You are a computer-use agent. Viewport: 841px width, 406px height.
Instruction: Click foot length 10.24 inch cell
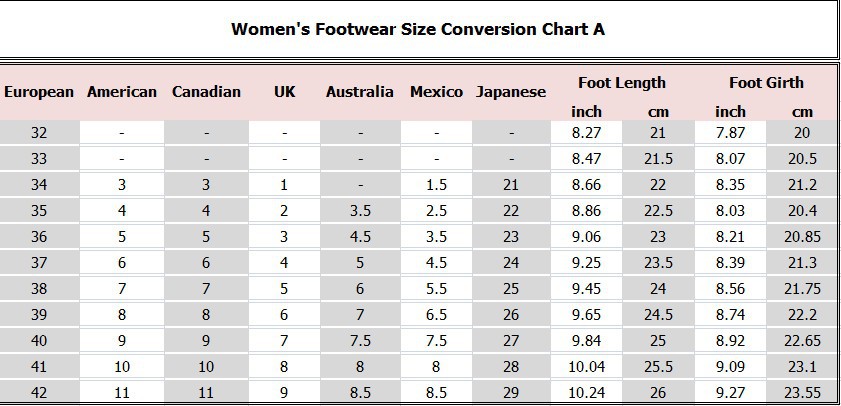(x=587, y=393)
